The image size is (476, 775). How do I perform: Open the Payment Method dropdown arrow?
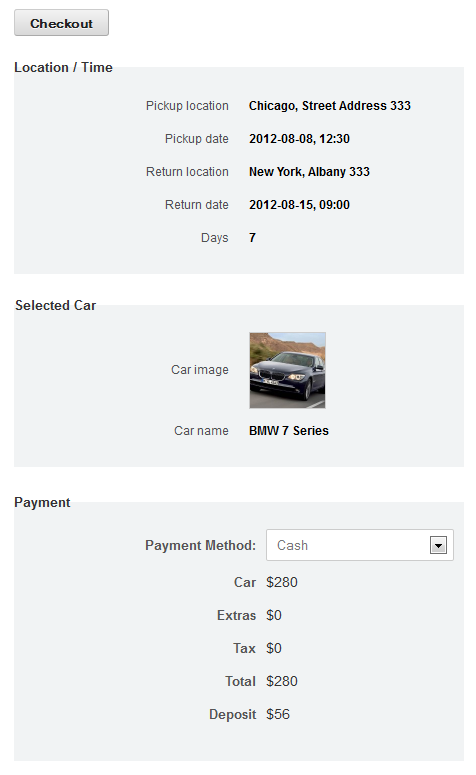click(x=438, y=545)
